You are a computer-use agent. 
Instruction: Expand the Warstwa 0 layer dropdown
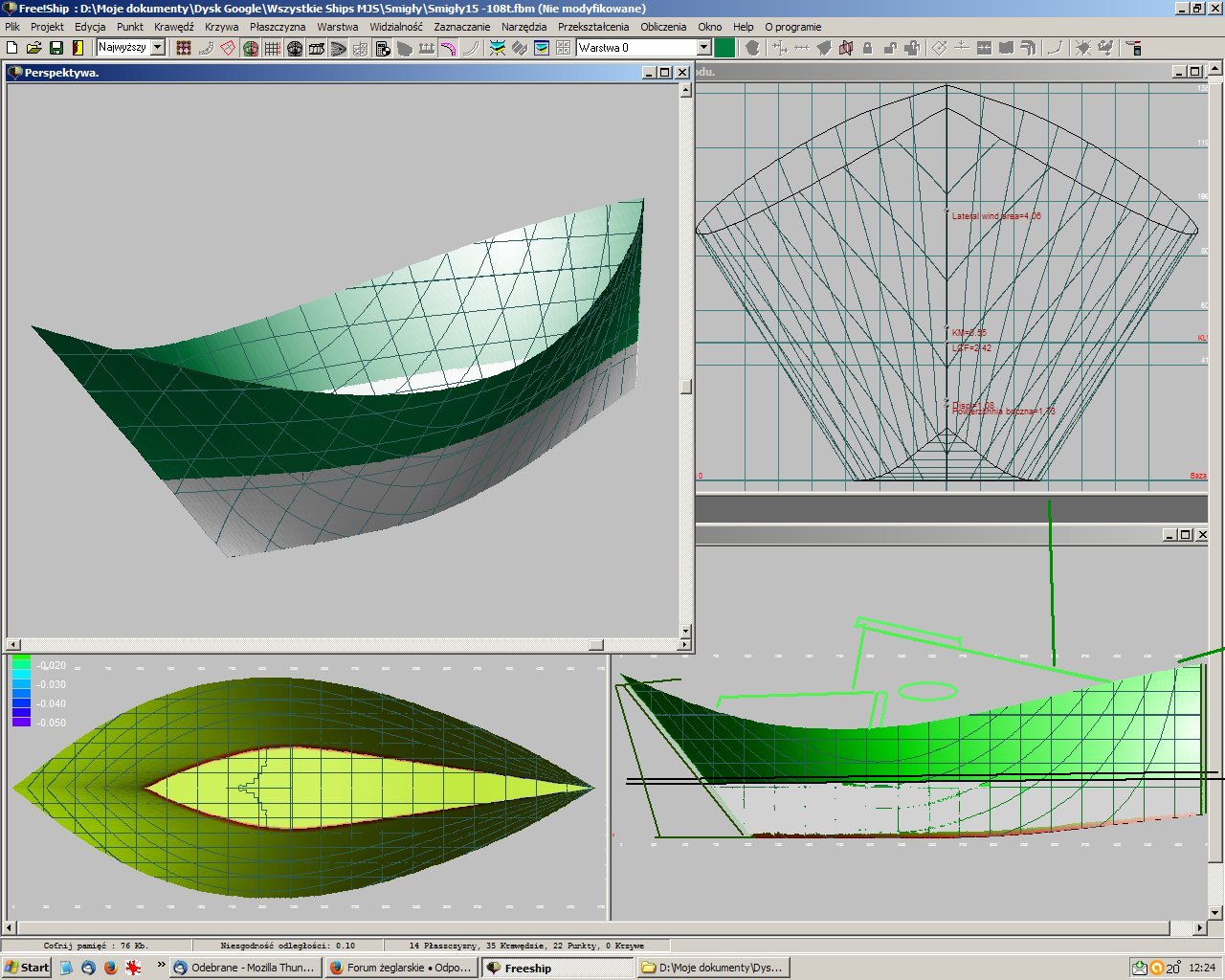(703, 48)
